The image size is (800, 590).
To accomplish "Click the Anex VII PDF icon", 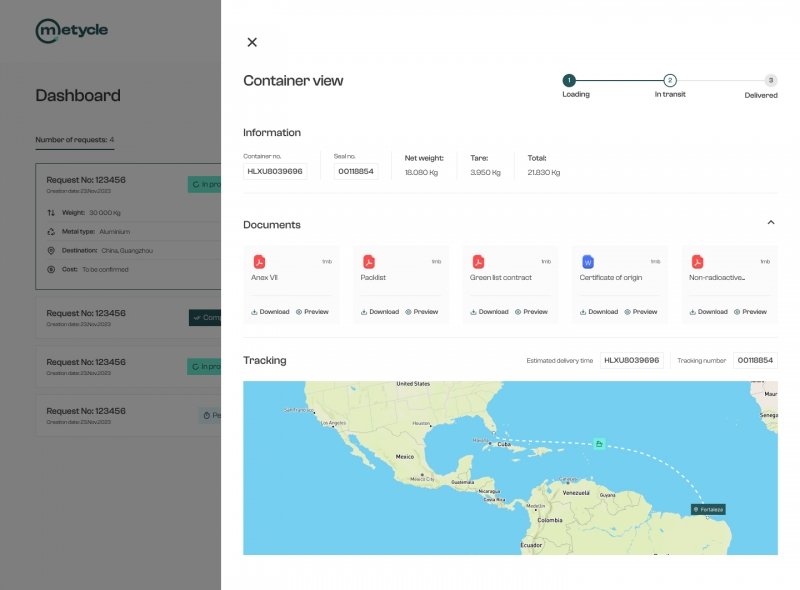I will pyautogui.click(x=259, y=262).
